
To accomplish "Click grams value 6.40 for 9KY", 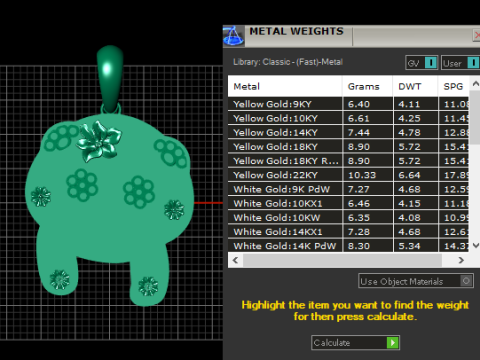I will (x=359, y=104).
